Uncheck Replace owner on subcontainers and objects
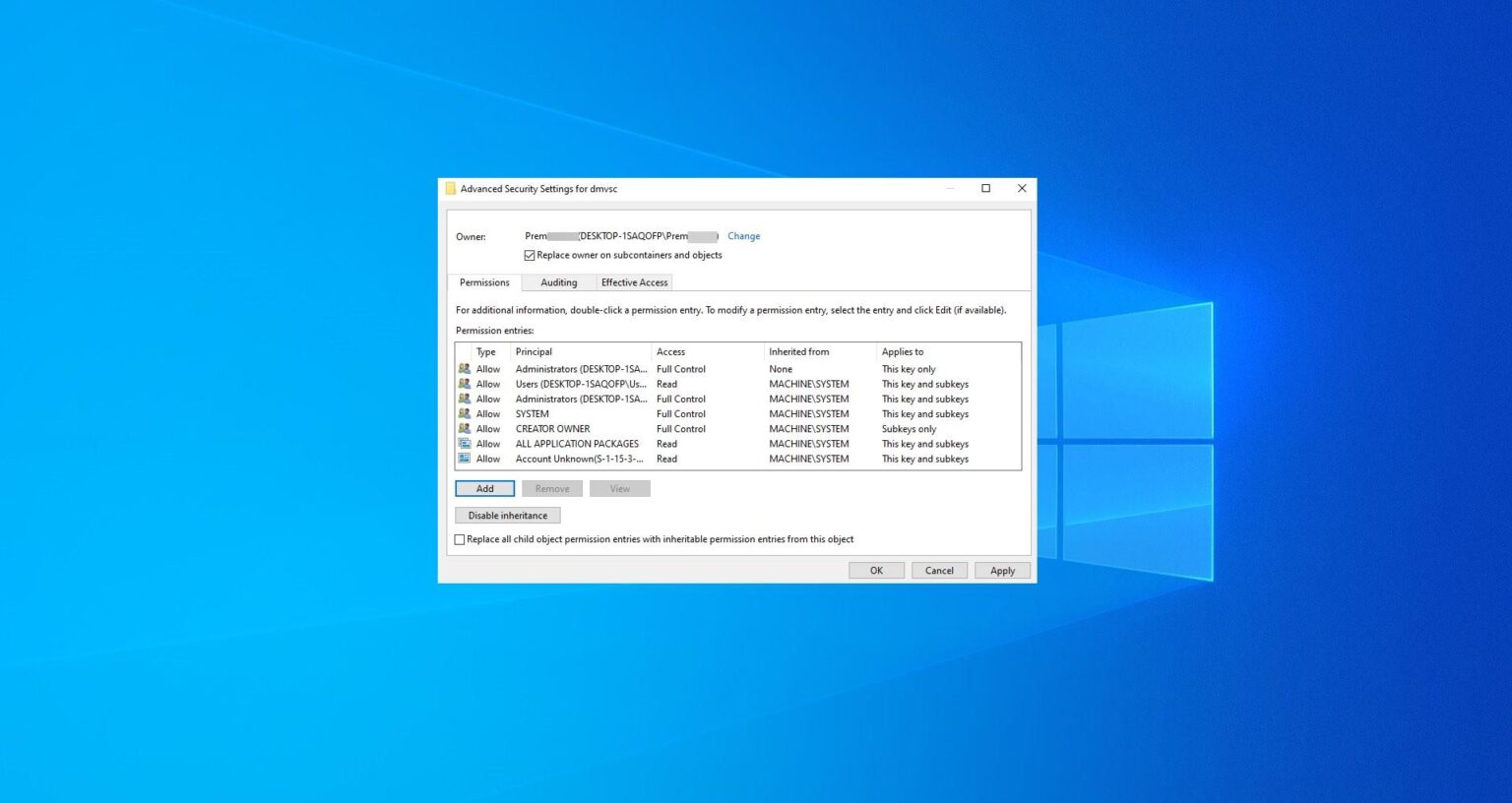Screen dimensions: 1512x803 pos(530,255)
